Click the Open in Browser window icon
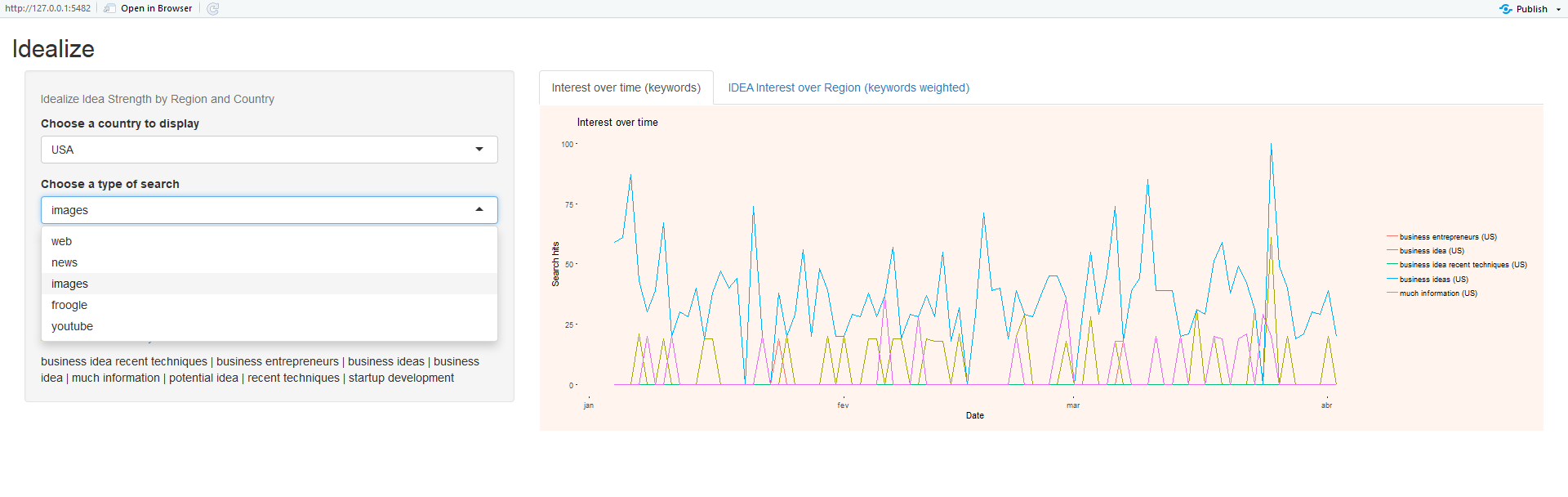1568x497 pixels. 109,9
